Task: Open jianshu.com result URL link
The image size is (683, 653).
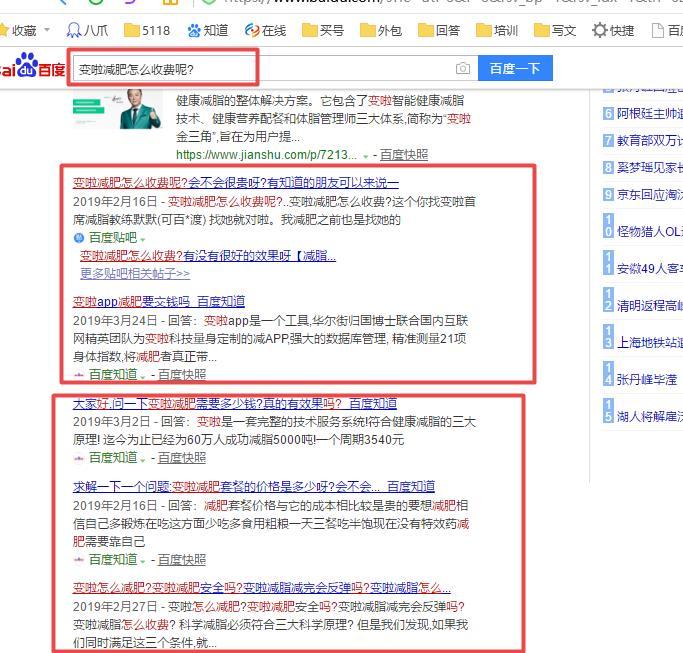Action: point(266,155)
